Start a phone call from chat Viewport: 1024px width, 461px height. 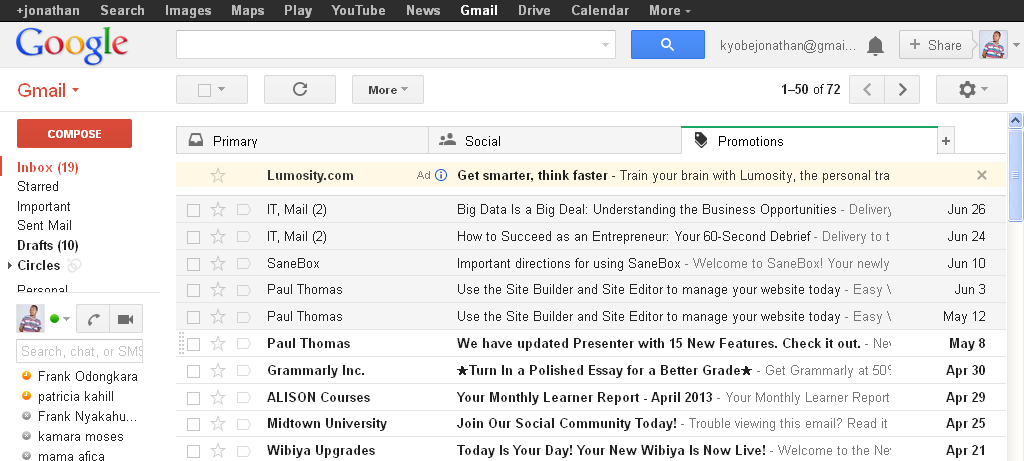pos(93,319)
